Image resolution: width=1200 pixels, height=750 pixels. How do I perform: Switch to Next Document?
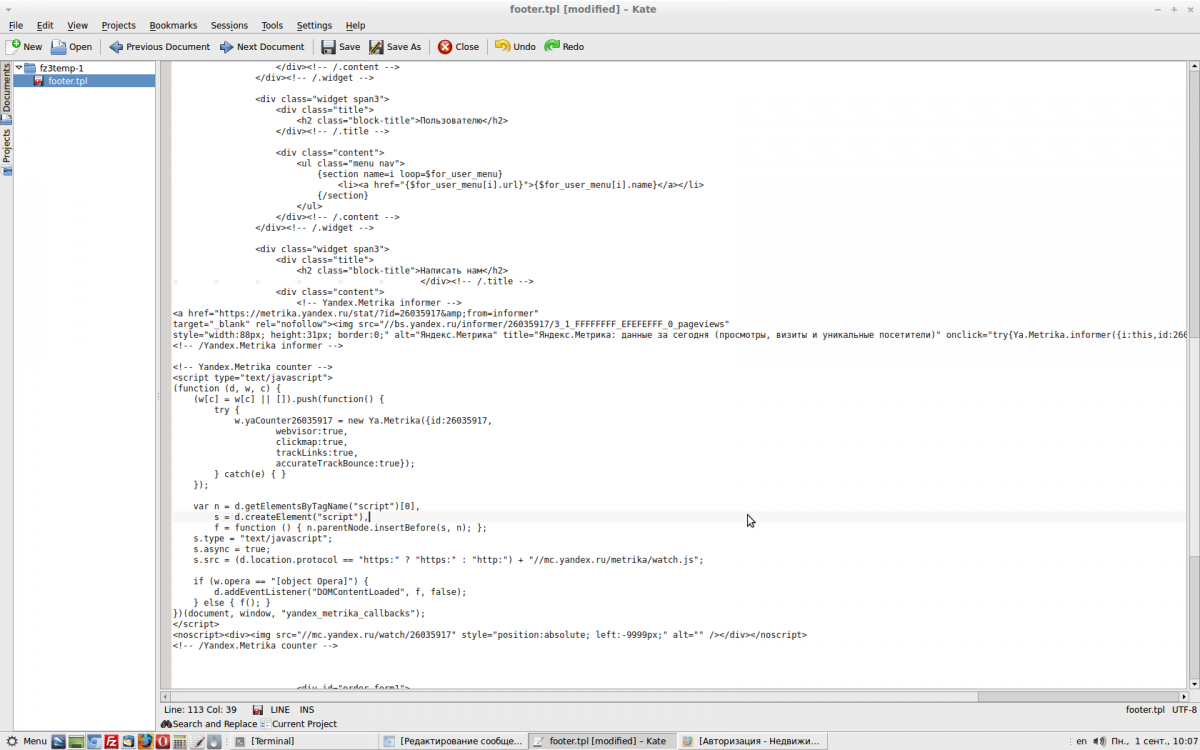click(x=262, y=47)
